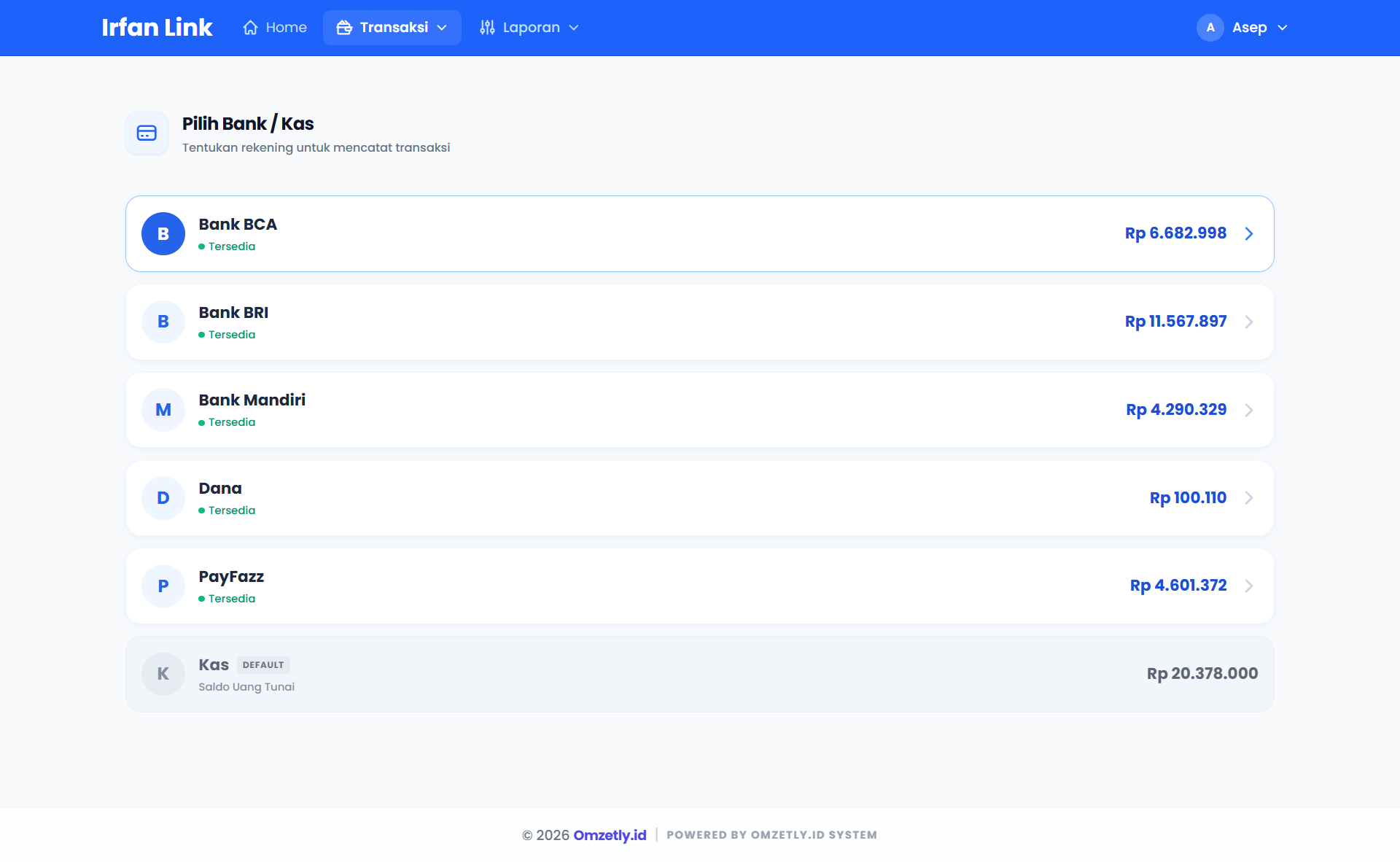Open Bank Mandiri via its right chevron
The height and width of the screenshot is (862, 1400).
1249,410
